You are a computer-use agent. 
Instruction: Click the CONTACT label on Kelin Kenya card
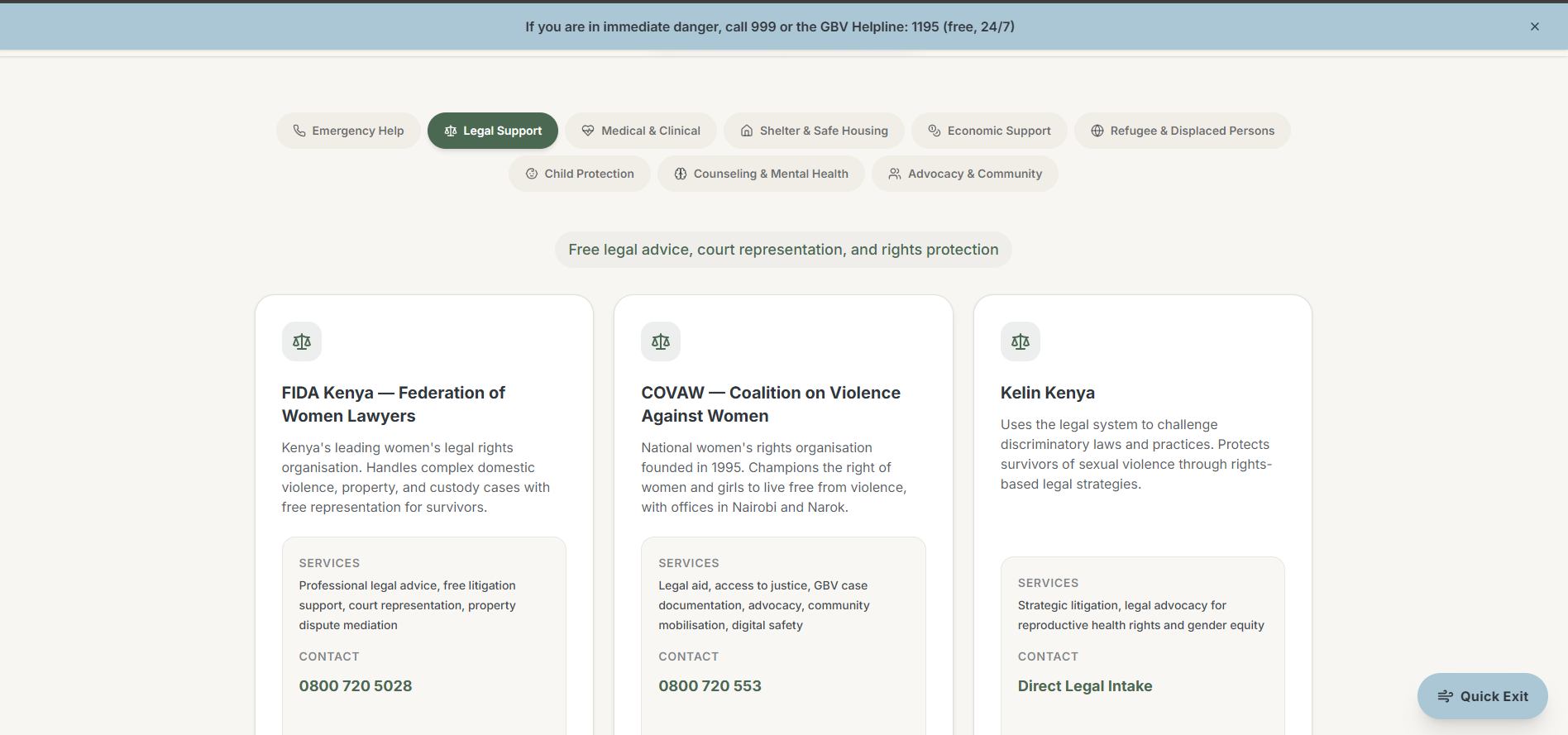coord(1048,656)
